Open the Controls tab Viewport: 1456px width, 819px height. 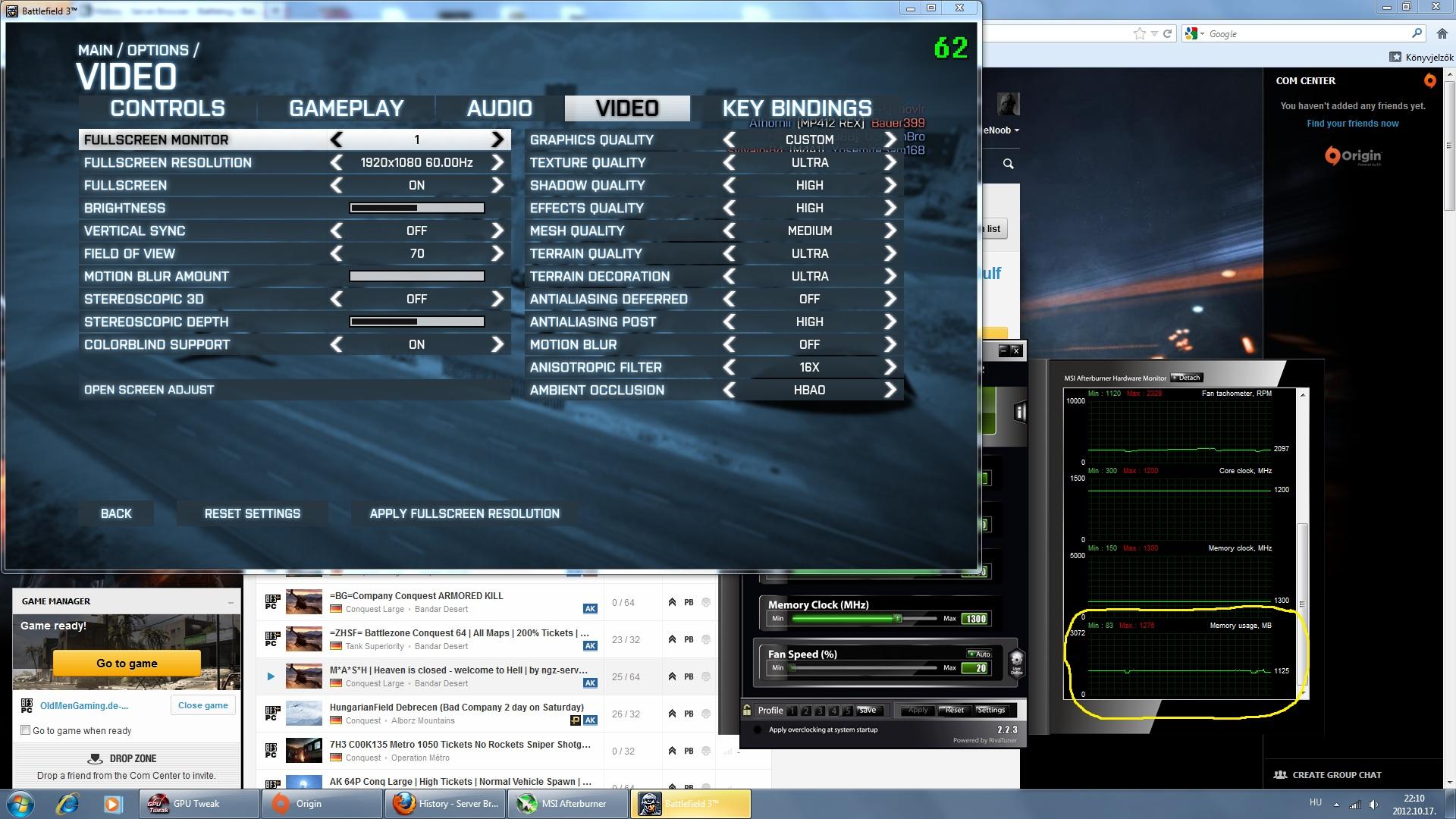168,108
